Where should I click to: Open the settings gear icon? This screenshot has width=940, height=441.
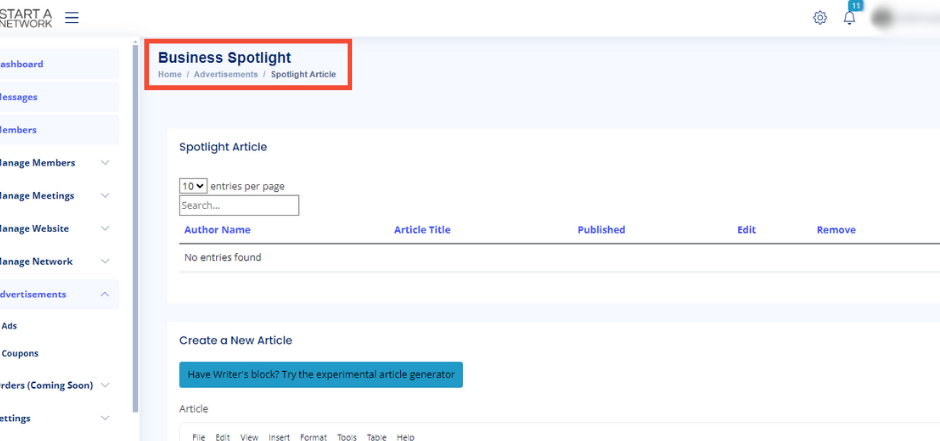(x=820, y=18)
